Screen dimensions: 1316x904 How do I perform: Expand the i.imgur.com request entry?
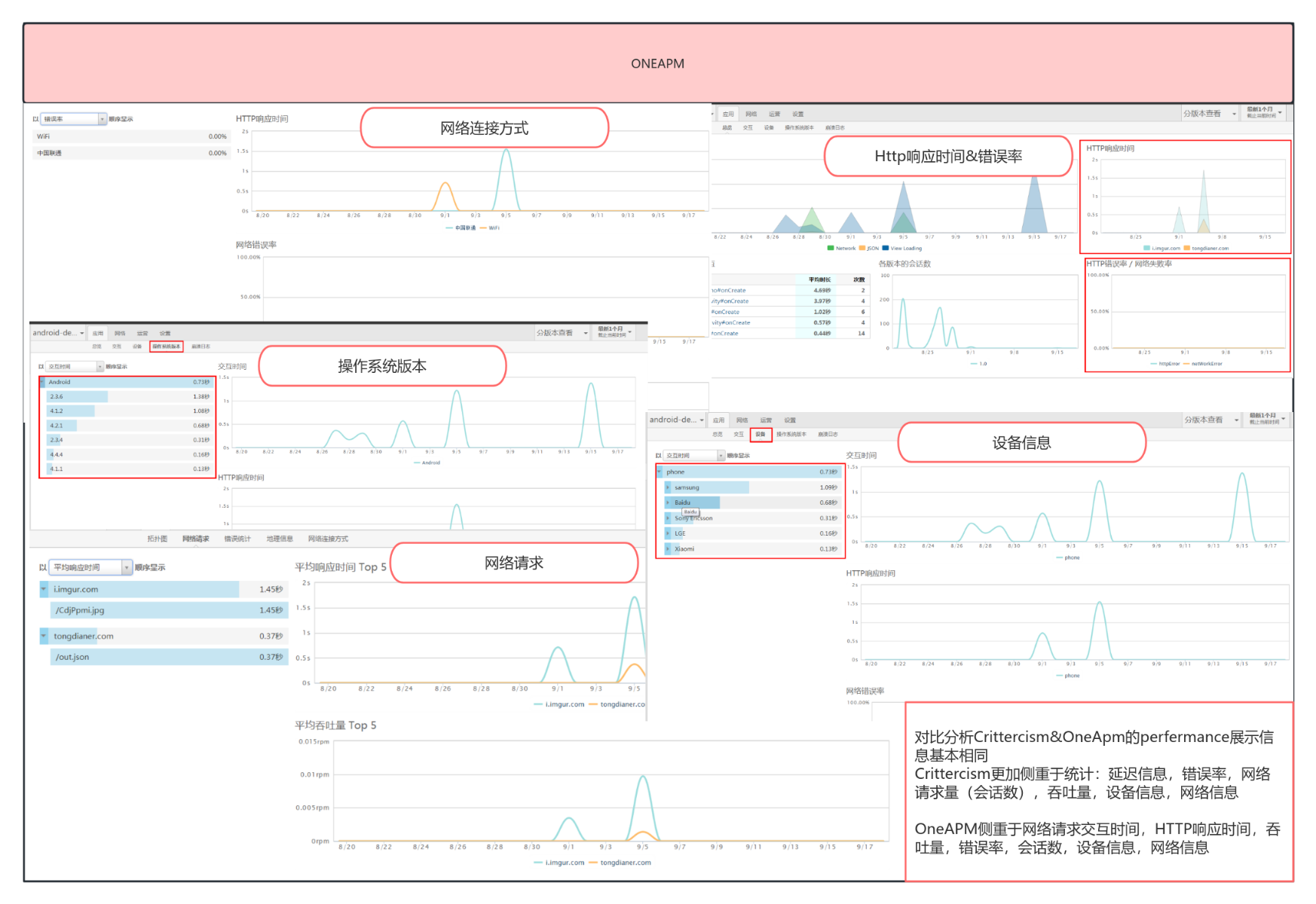[x=43, y=589]
